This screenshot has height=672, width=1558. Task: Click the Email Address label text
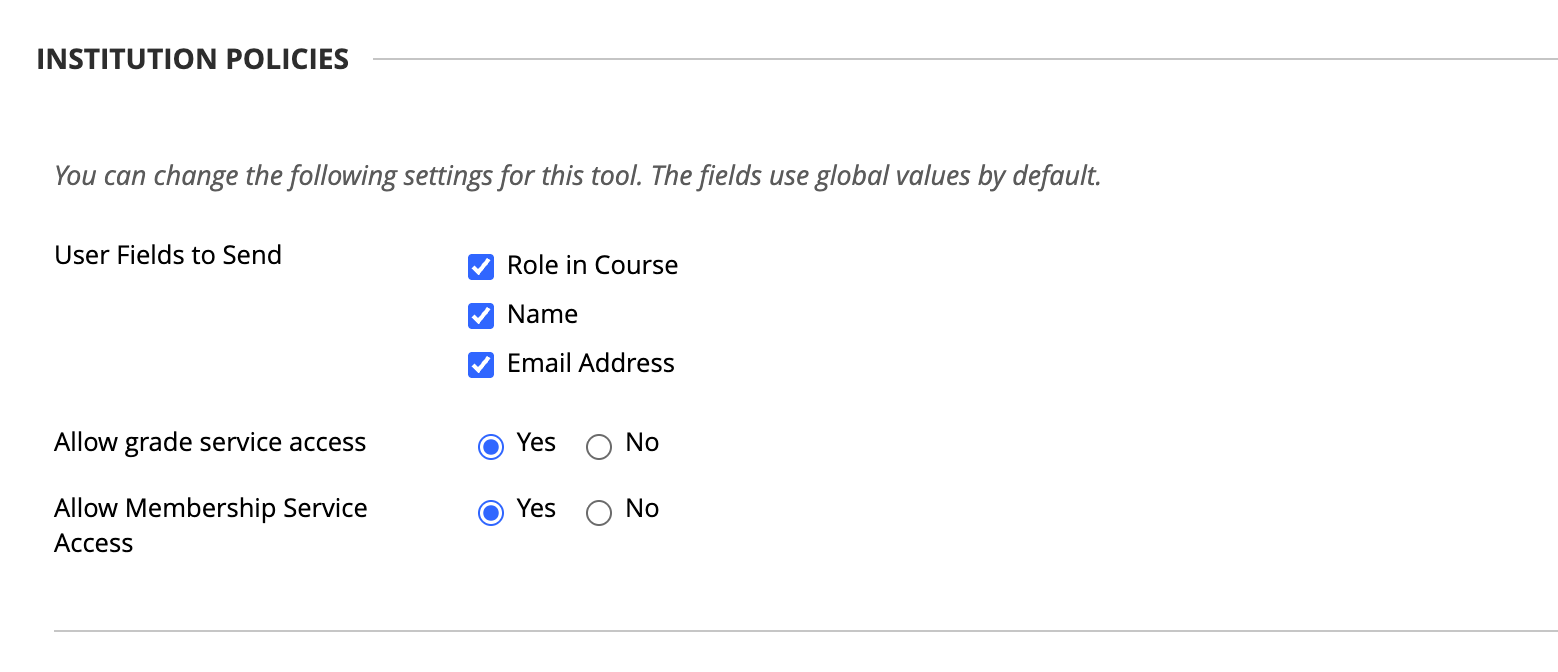pyautogui.click(x=591, y=363)
